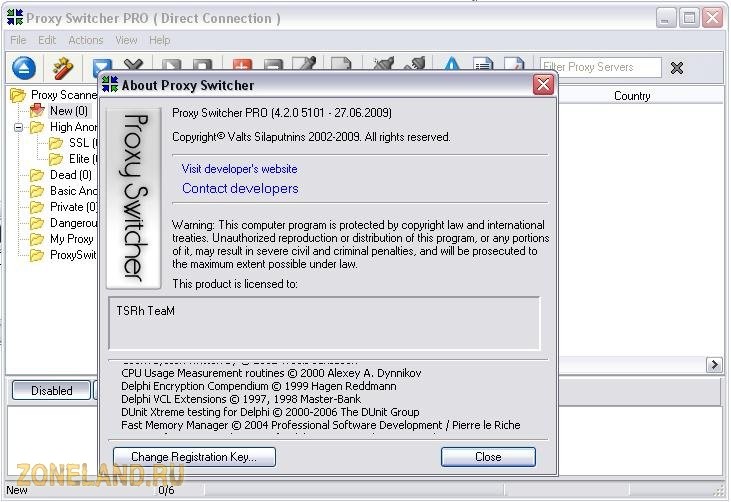Click the CPU Usage Measurement routines credit
This screenshot has height=502, width=731.
point(271,373)
